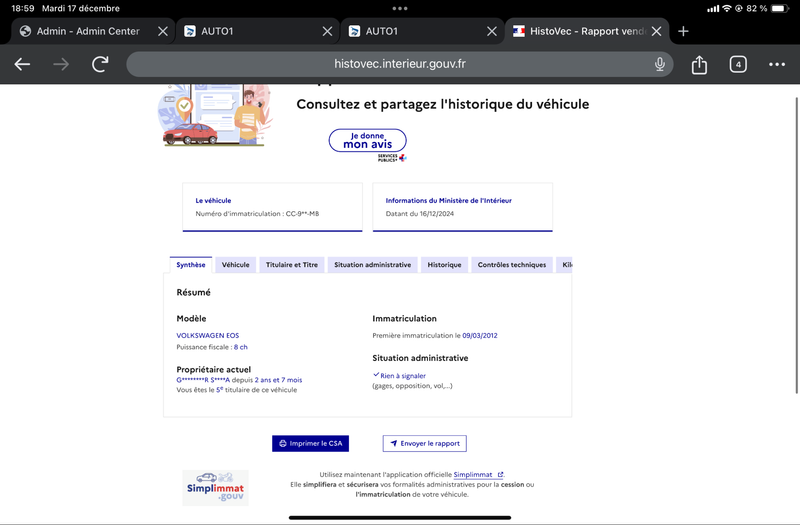Click the Imprimer le CSA button
Screen dimensions: 800x525
(310, 443)
